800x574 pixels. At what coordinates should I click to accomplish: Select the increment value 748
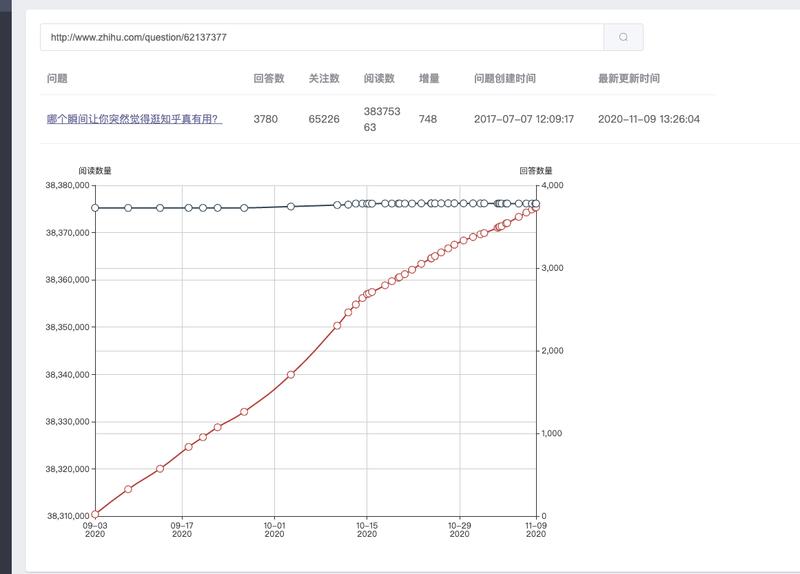pos(428,119)
